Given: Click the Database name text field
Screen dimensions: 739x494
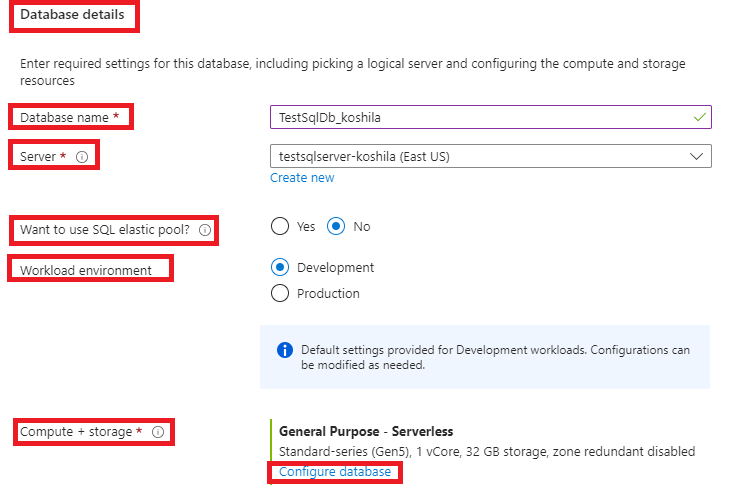Looking at the screenshot, I should point(480,117).
